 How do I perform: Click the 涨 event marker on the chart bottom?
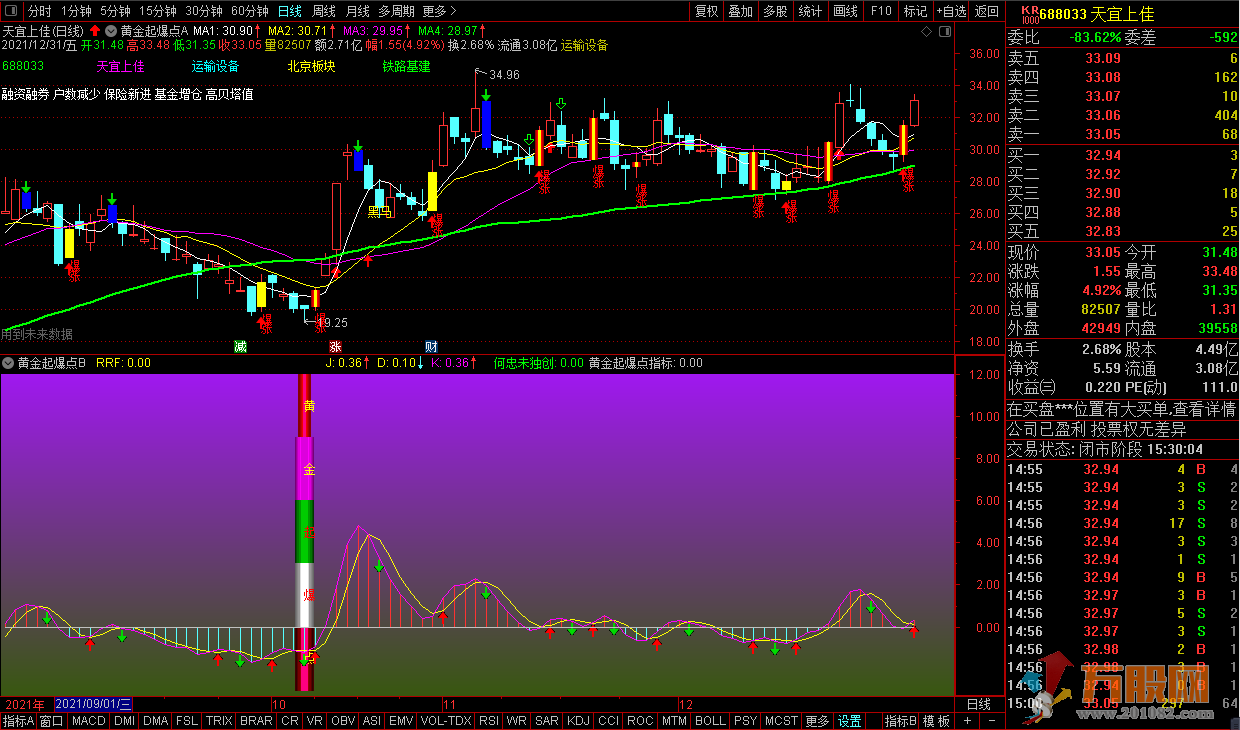coord(335,346)
